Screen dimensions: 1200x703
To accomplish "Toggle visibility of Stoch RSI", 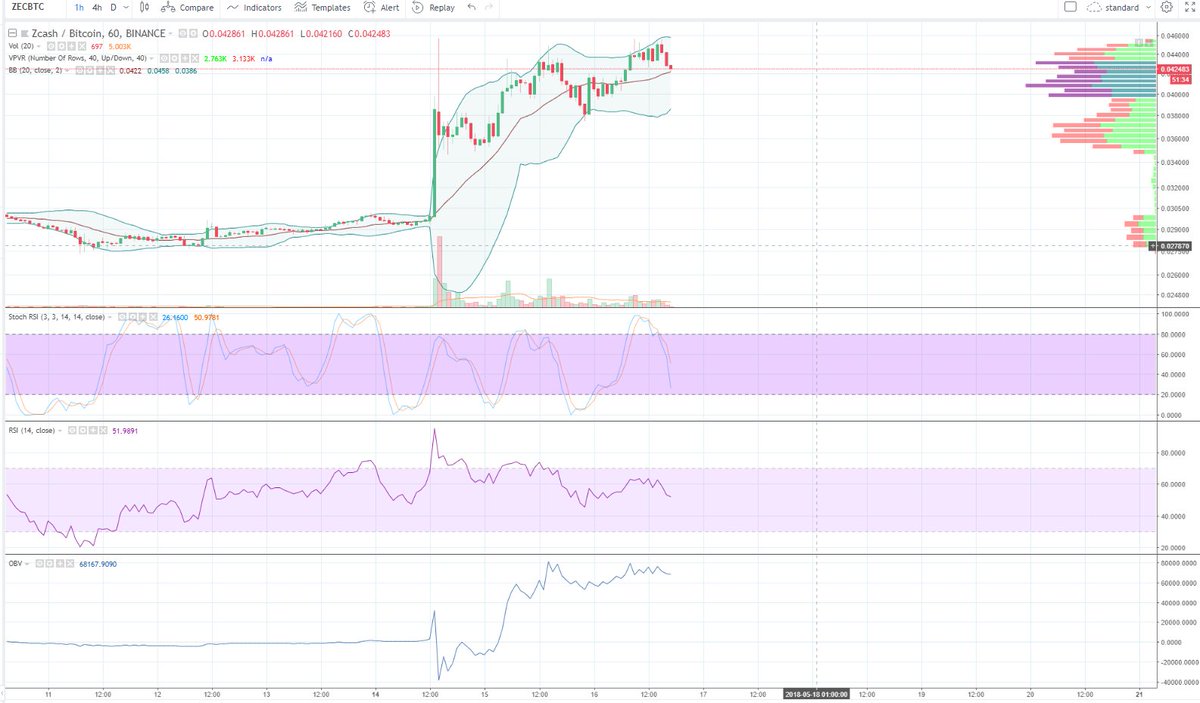I will (122, 317).
